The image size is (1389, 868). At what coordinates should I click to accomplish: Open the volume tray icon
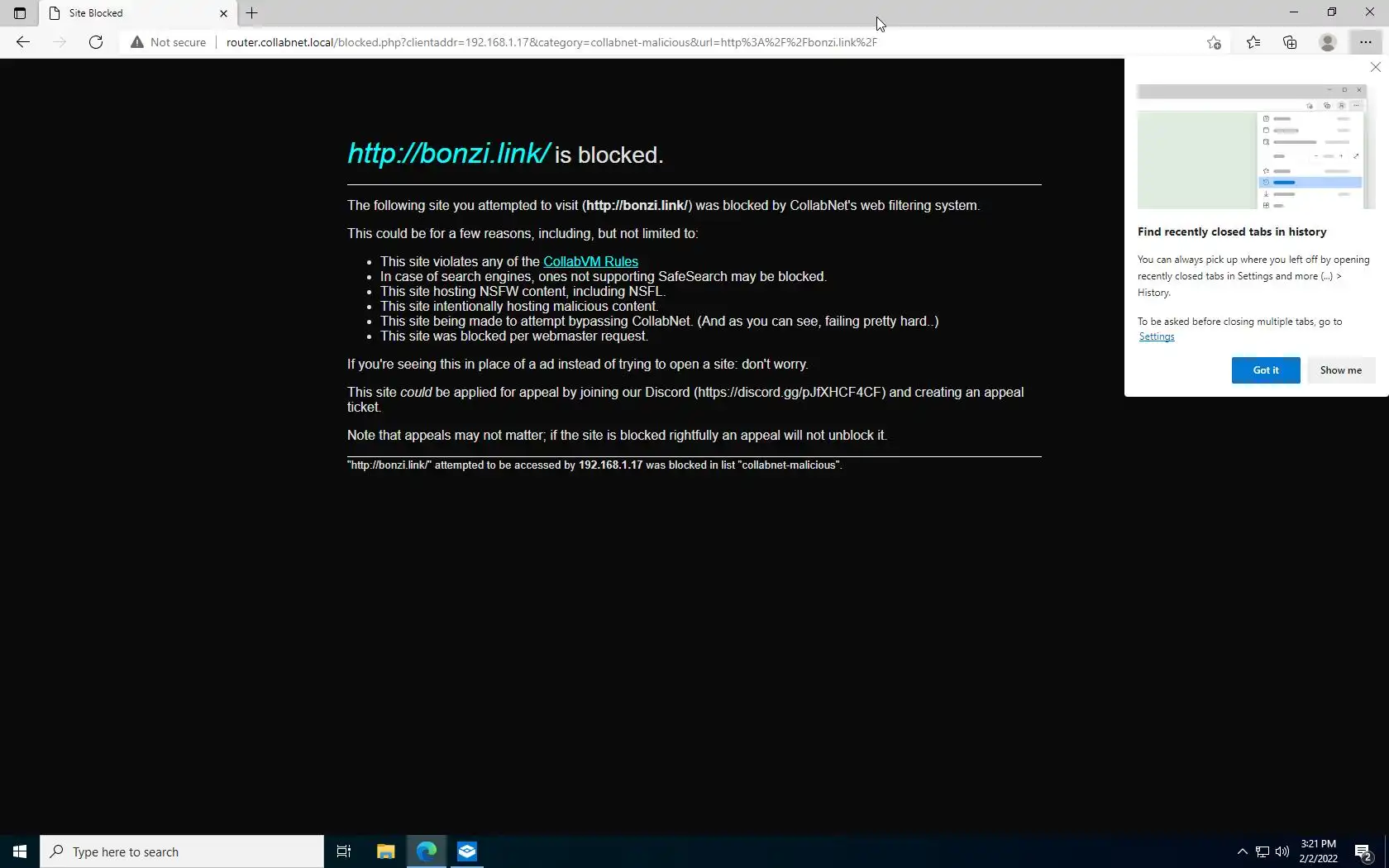coord(1282,851)
